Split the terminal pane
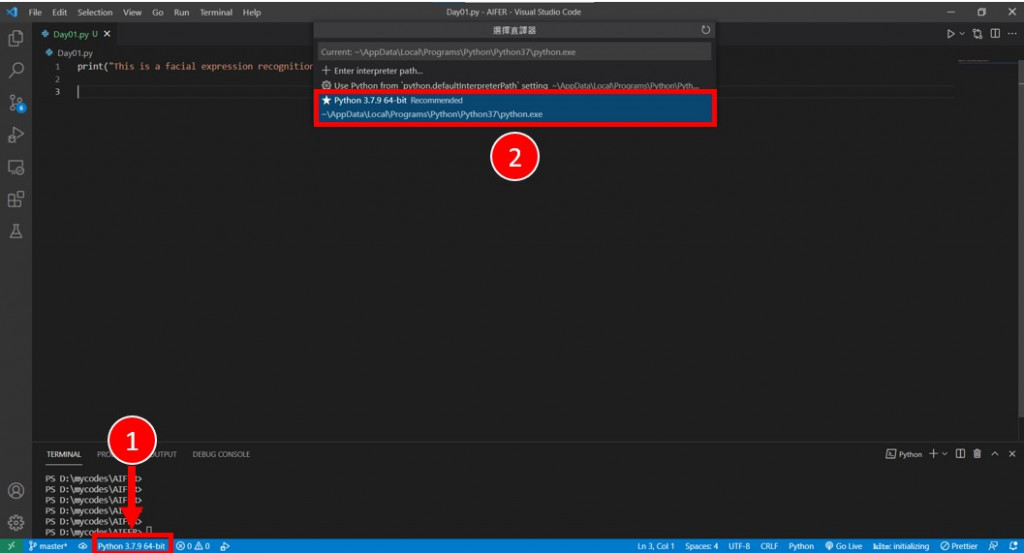 click(x=960, y=453)
